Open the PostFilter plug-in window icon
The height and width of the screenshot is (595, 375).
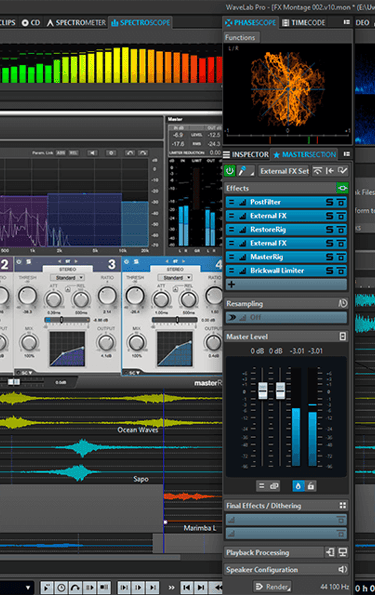[341, 202]
